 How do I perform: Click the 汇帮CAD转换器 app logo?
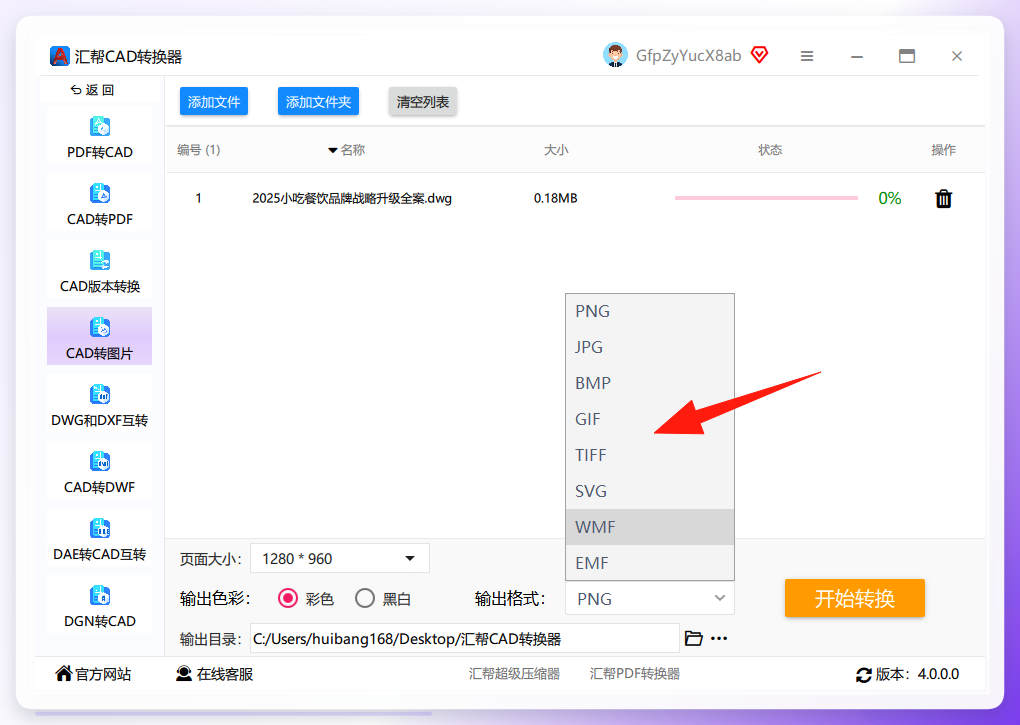tap(59, 56)
